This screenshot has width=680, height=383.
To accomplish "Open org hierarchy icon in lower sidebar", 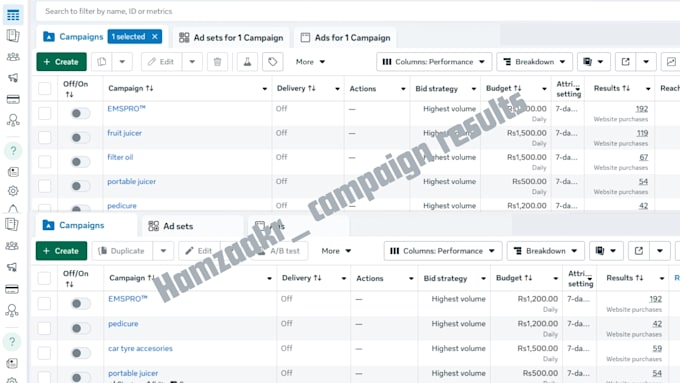I will click(12, 311).
